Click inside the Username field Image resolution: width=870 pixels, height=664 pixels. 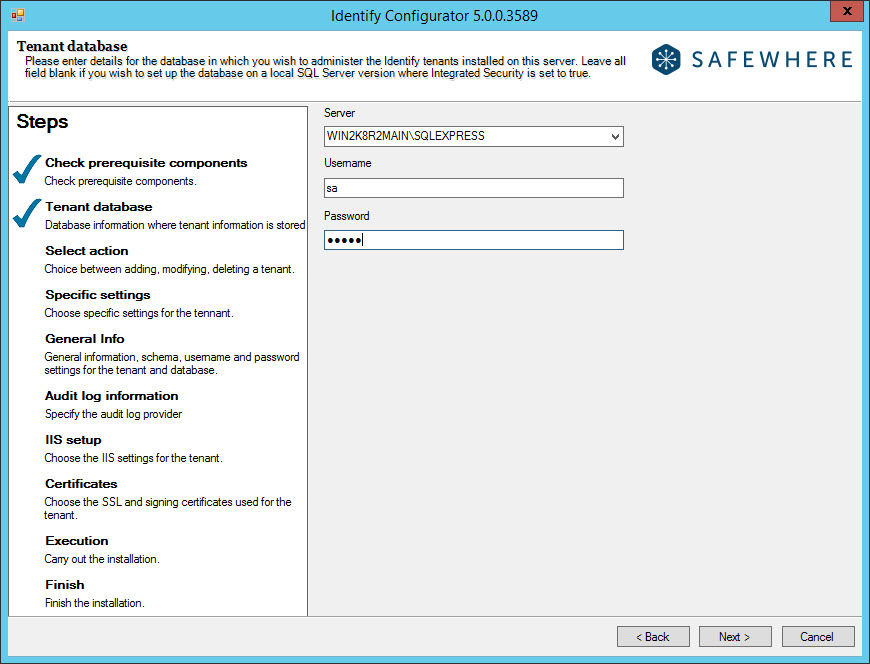click(473, 188)
